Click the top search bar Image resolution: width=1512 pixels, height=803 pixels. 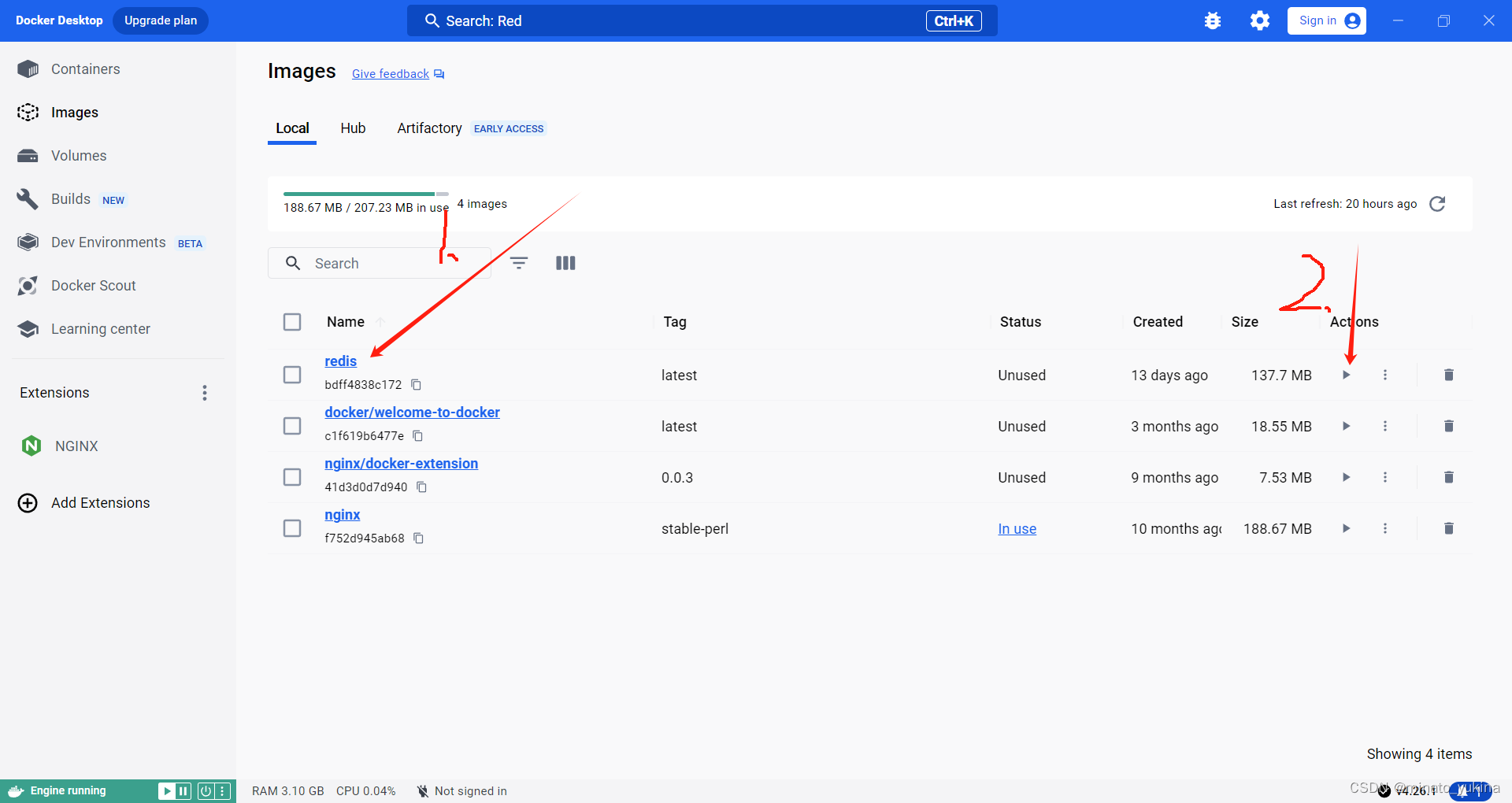702,20
